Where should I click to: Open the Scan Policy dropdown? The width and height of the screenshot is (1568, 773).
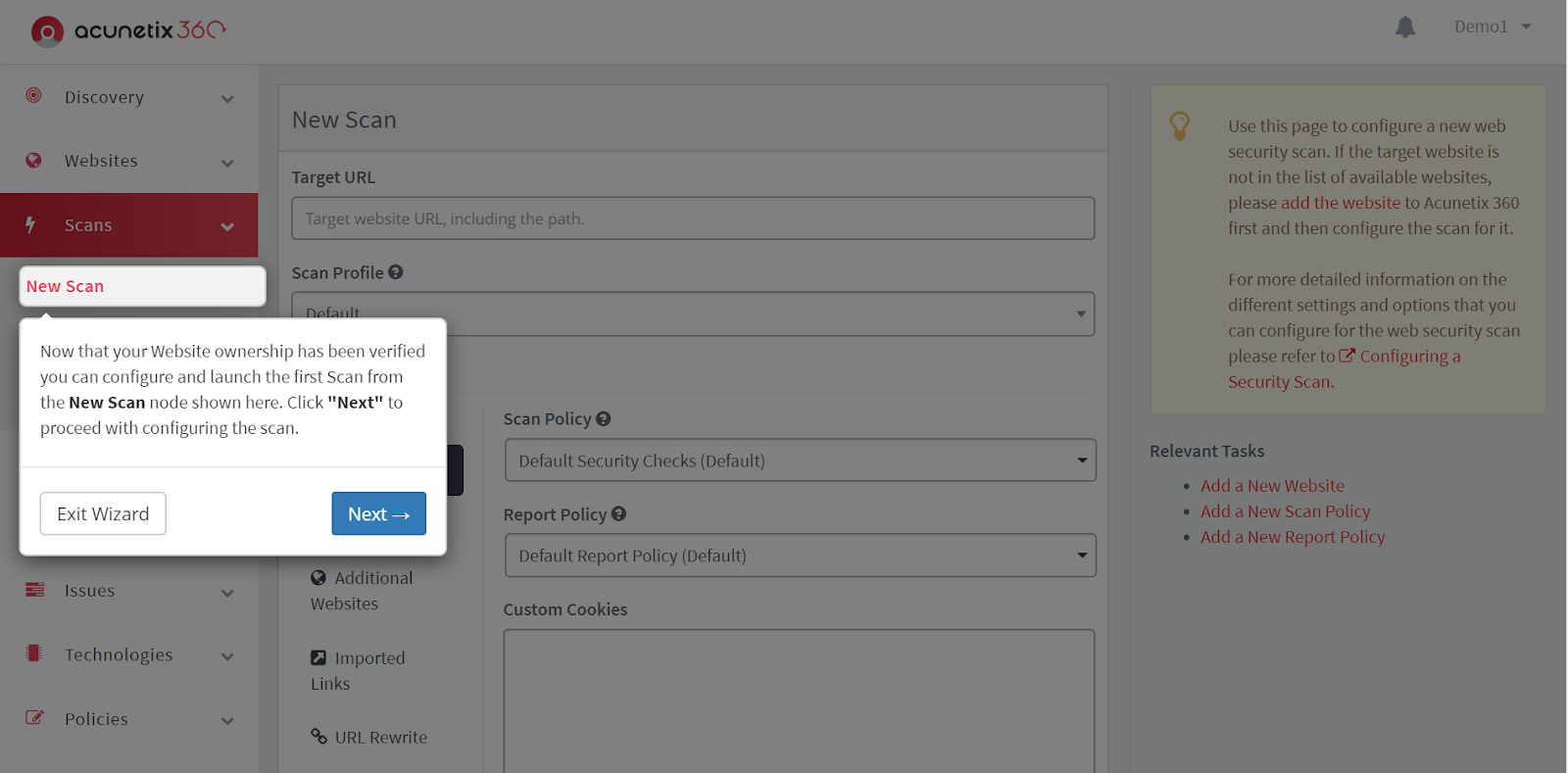(x=800, y=460)
